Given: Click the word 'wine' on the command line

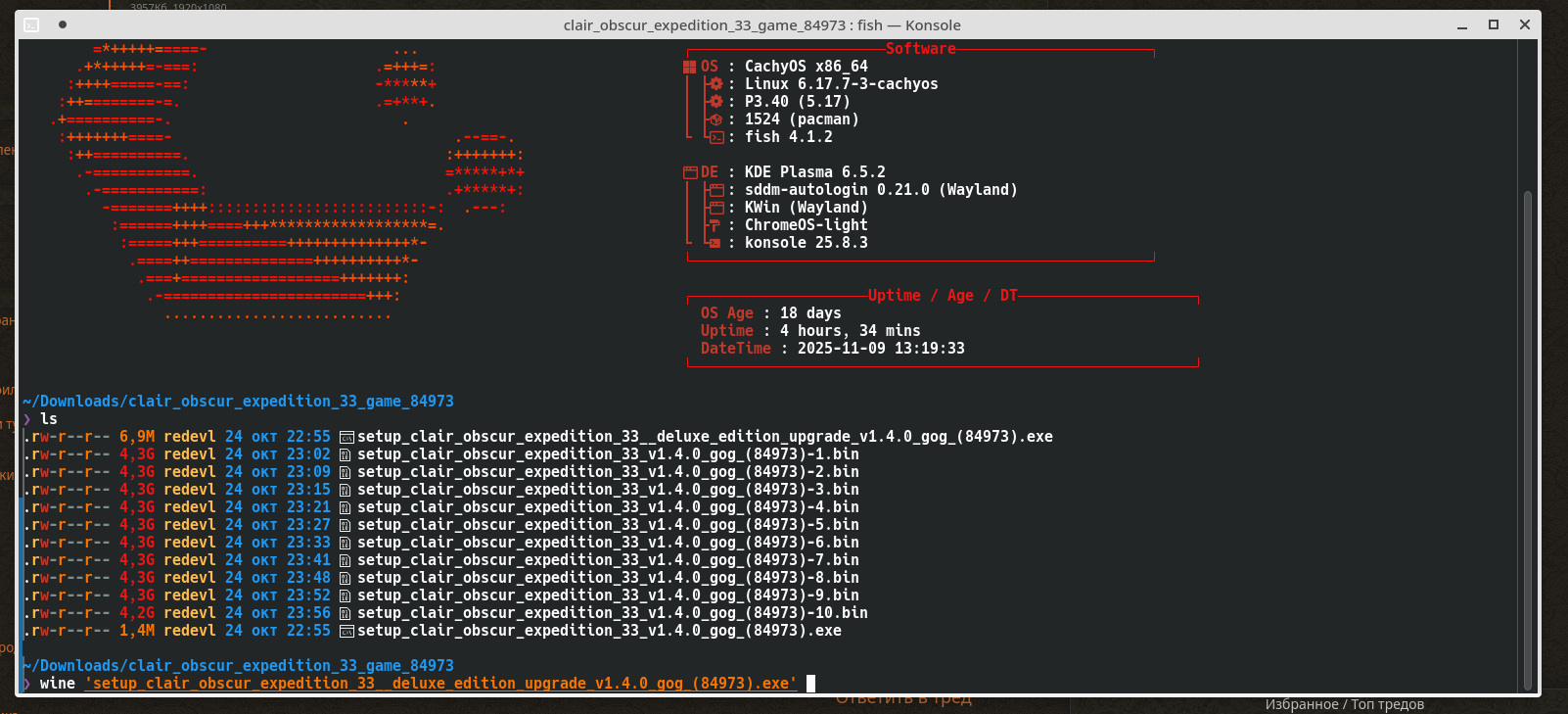Looking at the screenshot, I should (58, 684).
